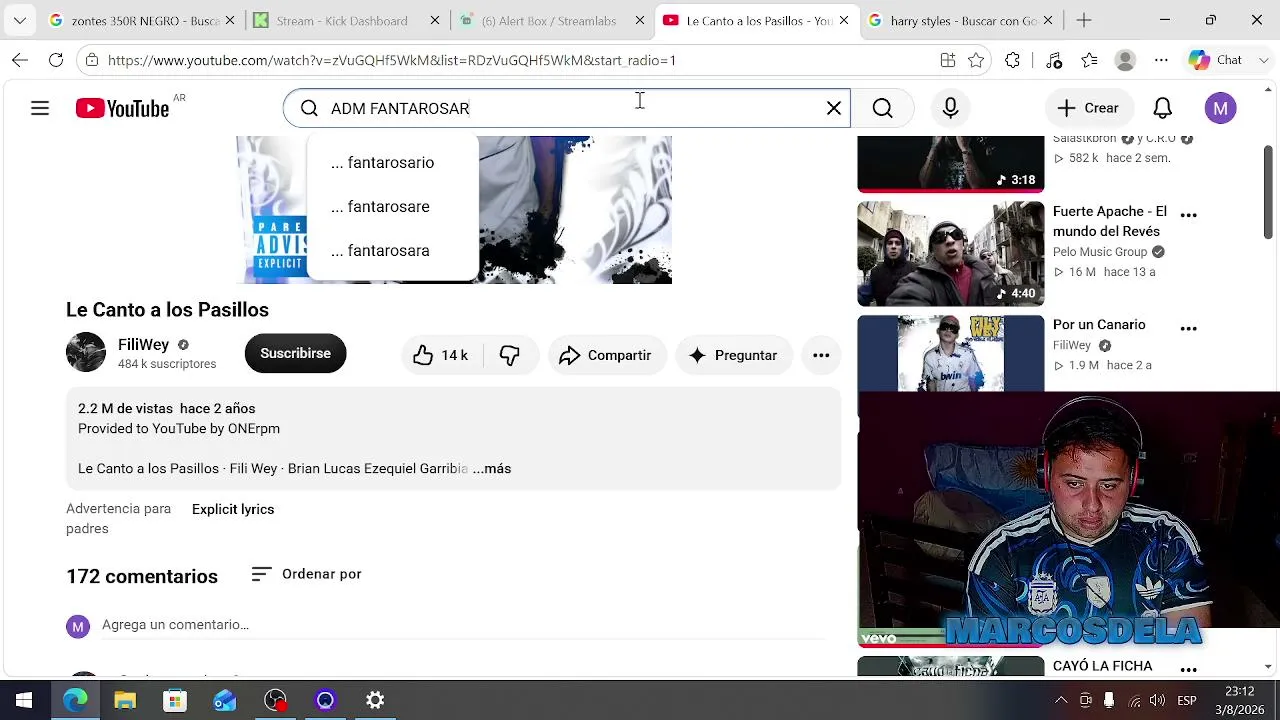Screen dimensions: 1280x720
Task: Open Microsoft Store from the taskbar
Action: point(175,700)
